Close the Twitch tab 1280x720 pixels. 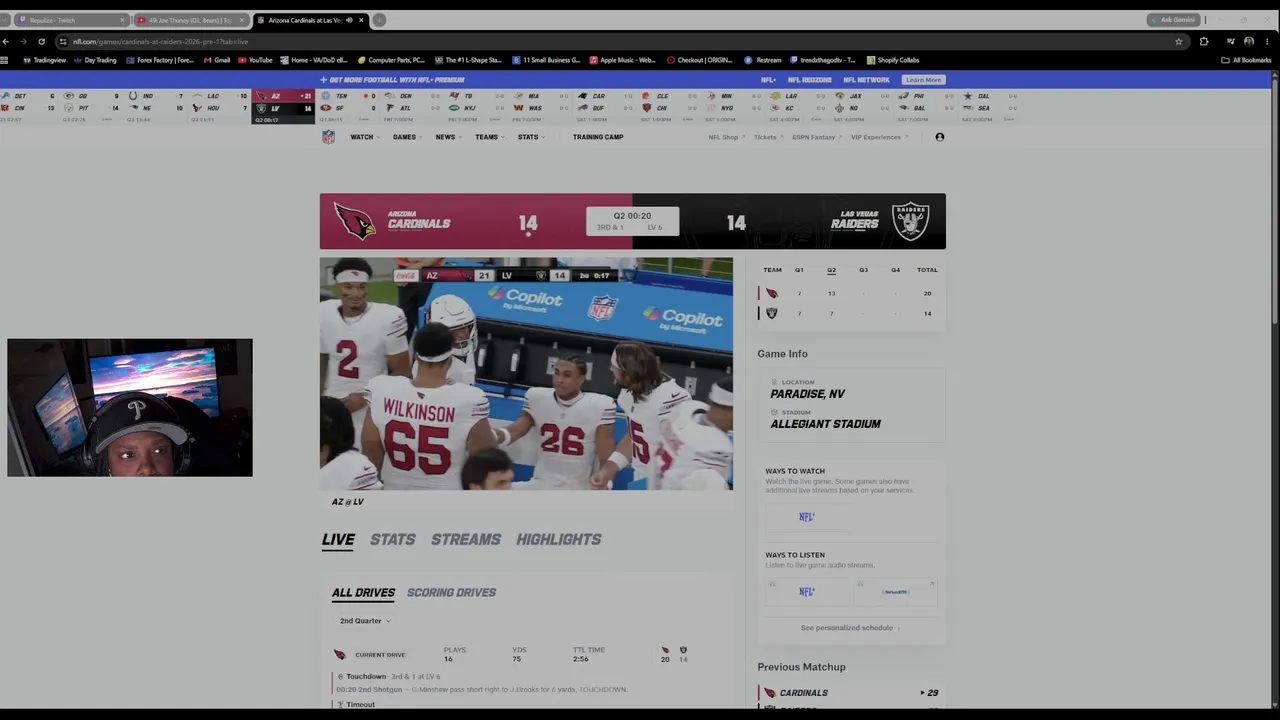[x=123, y=20]
